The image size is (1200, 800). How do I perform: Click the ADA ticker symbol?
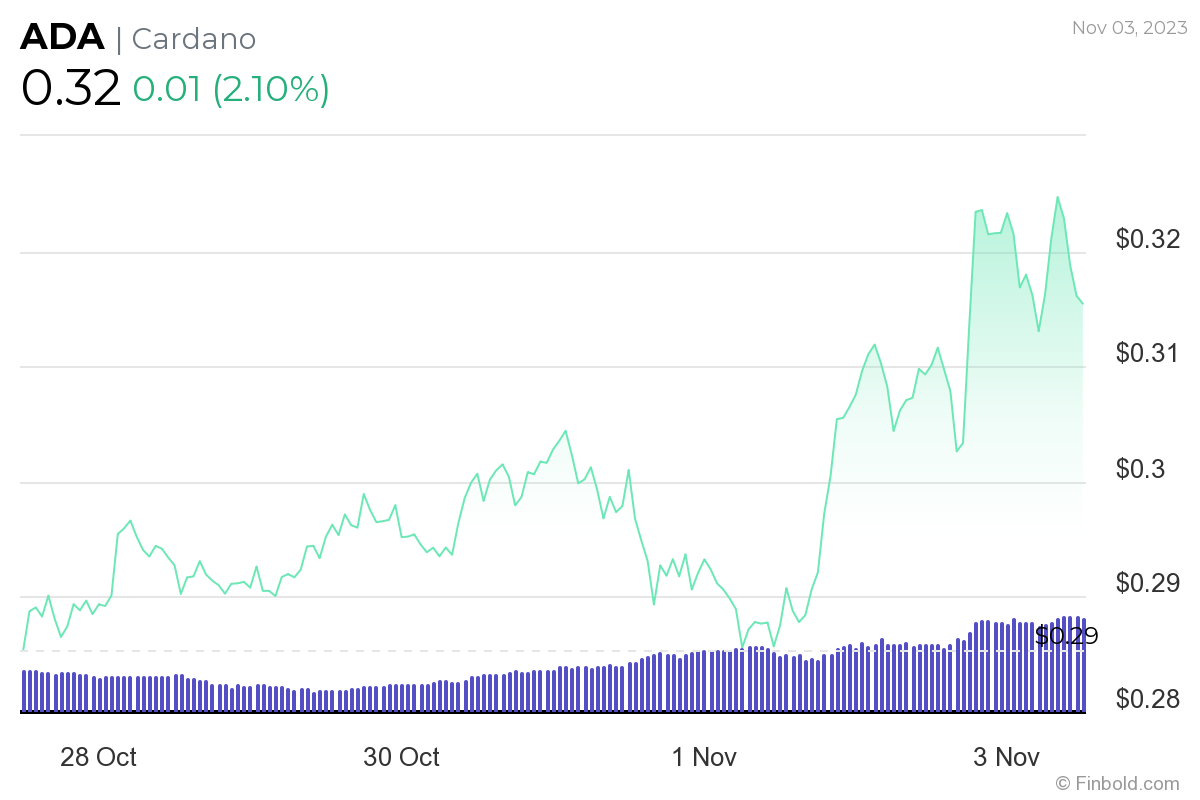(62, 38)
